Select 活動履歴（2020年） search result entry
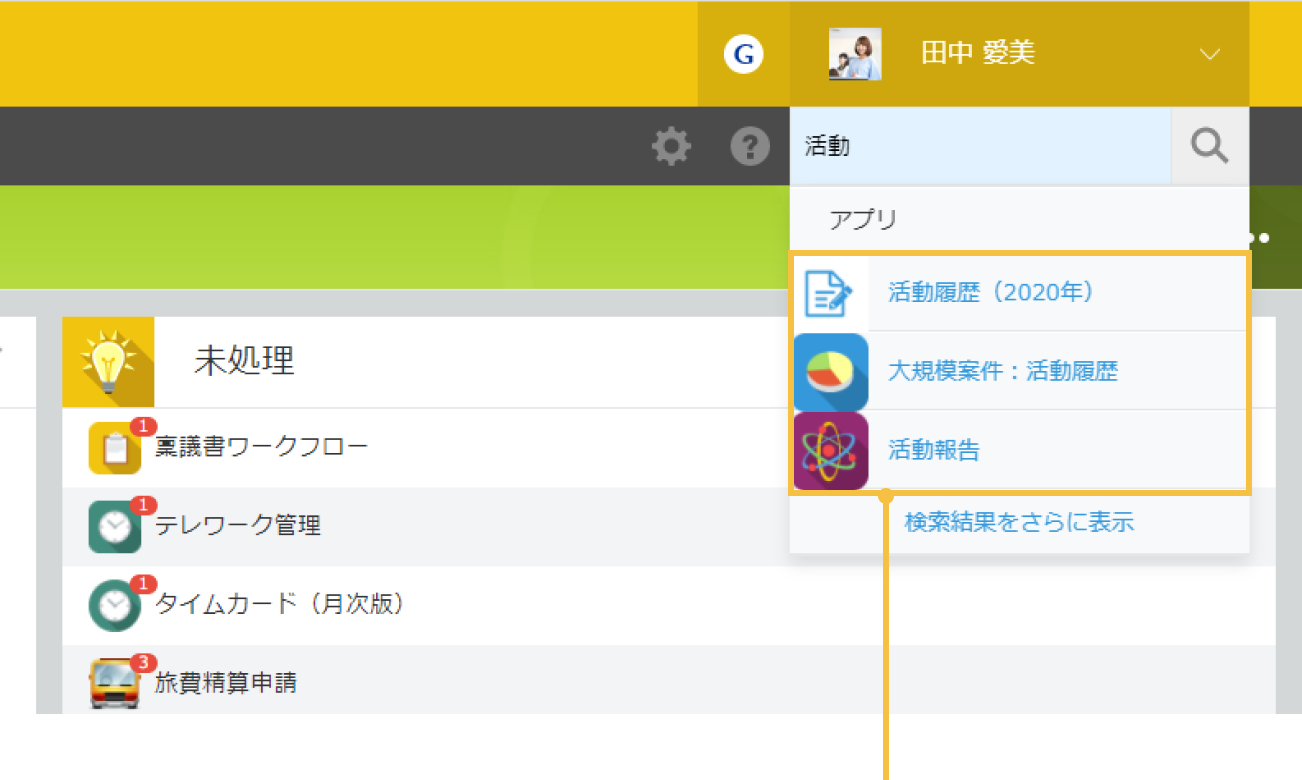1302x780 pixels. [991, 291]
